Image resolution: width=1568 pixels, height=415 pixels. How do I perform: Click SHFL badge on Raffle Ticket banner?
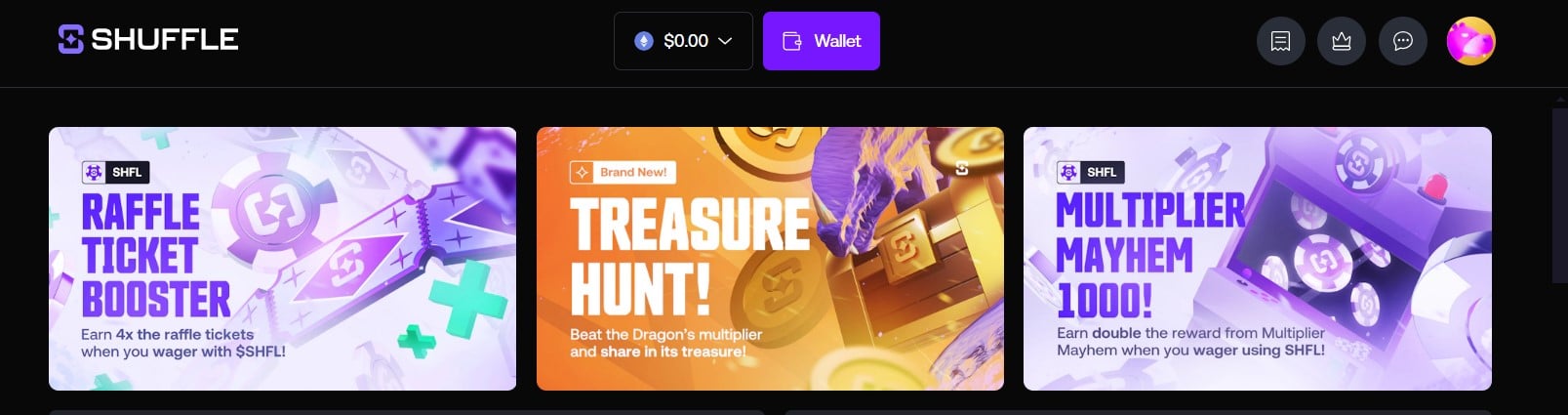point(115,172)
